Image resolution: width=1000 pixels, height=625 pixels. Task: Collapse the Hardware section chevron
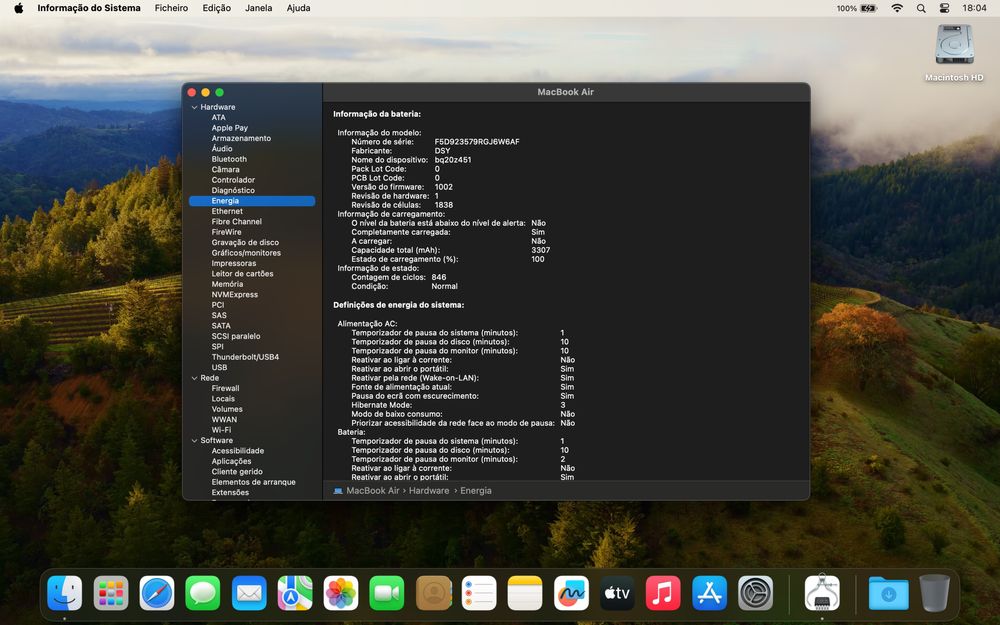pos(195,107)
